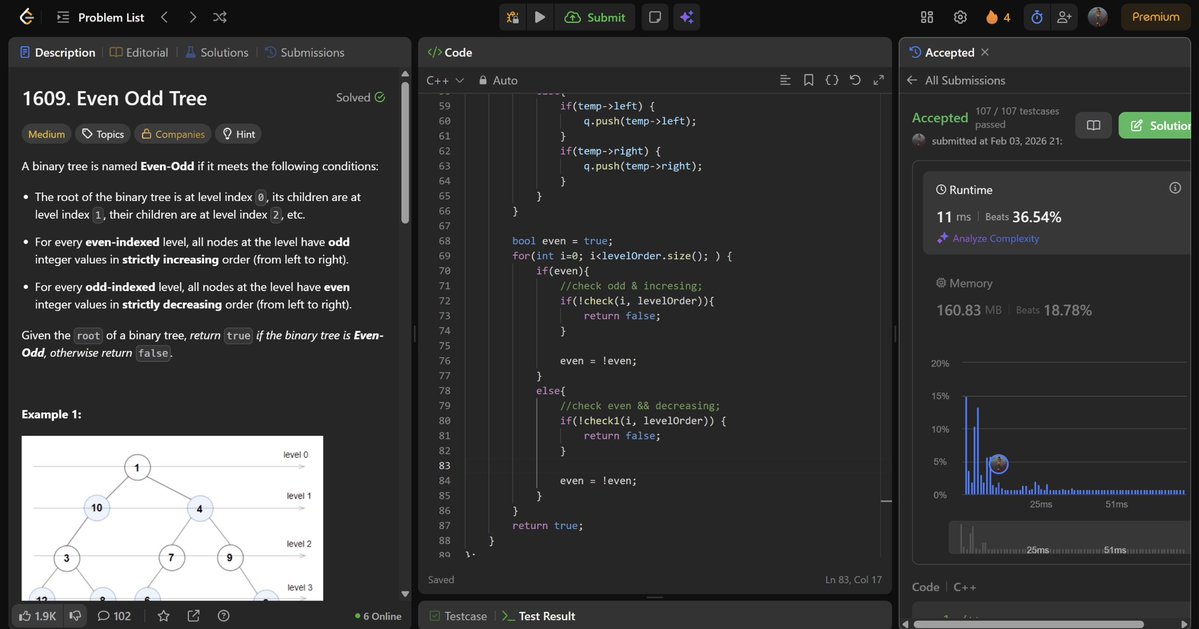The width and height of the screenshot is (1199, 629).
Task: Click the horizontal scrollbar under results
Action: (x=1028, y=624)
